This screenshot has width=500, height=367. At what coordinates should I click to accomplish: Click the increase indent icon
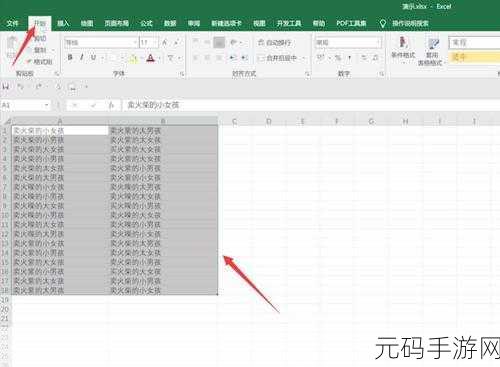click(x=244, y=58)
